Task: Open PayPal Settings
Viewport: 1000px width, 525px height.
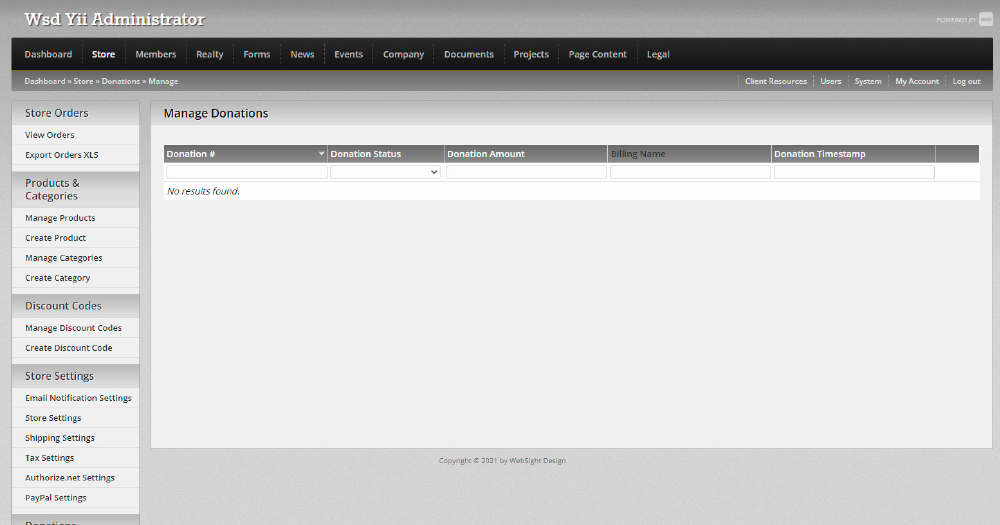Action: 55,498
